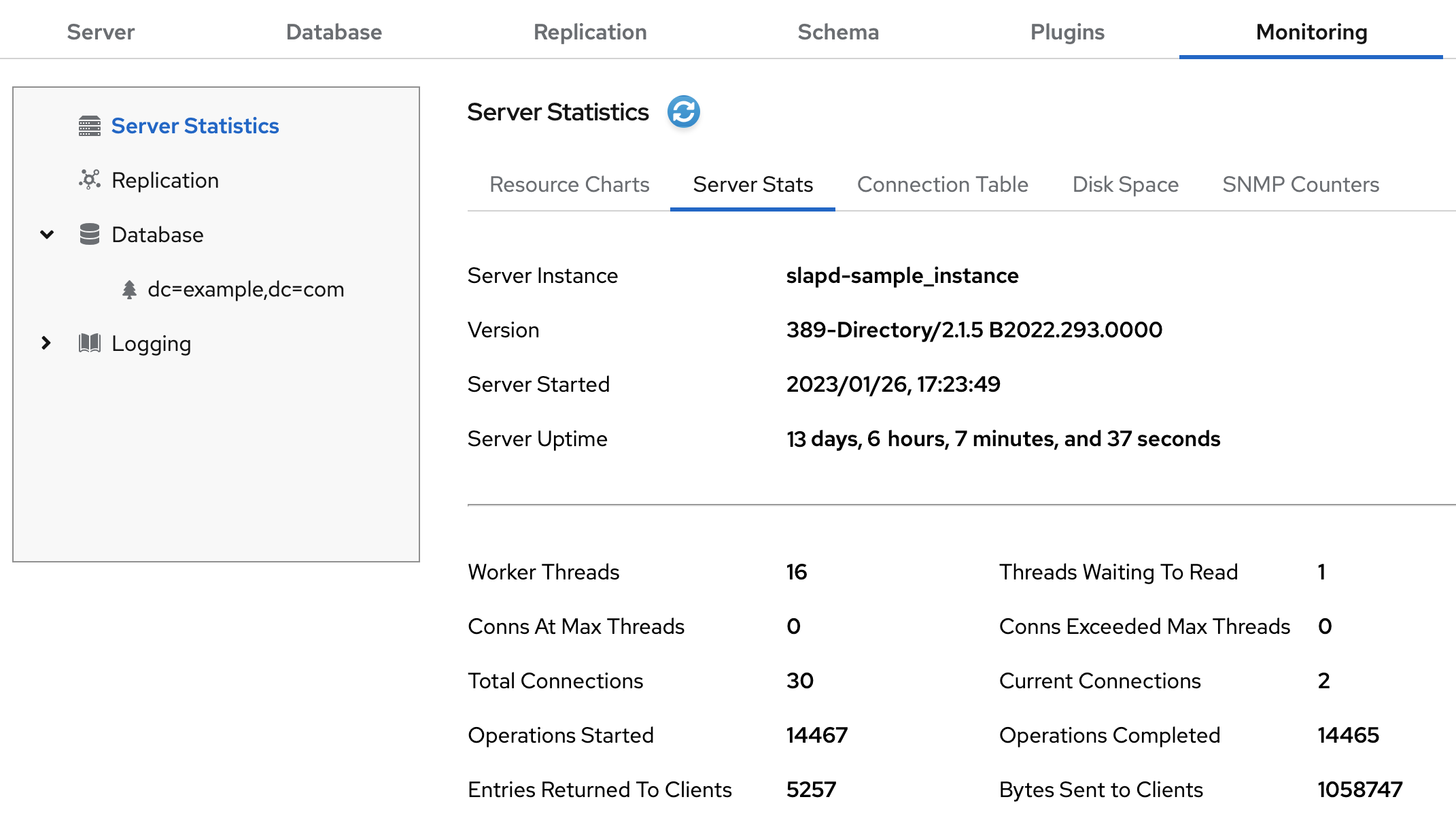Image resolution: width=1456 pixels, height=827 pixels.
Task: Click the Logging book icon in the sidebar
Action: pos(90,343)
